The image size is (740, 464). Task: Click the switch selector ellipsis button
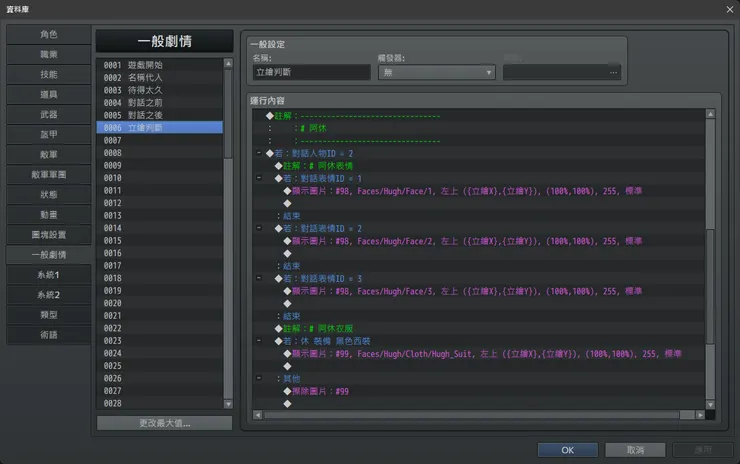613,72
